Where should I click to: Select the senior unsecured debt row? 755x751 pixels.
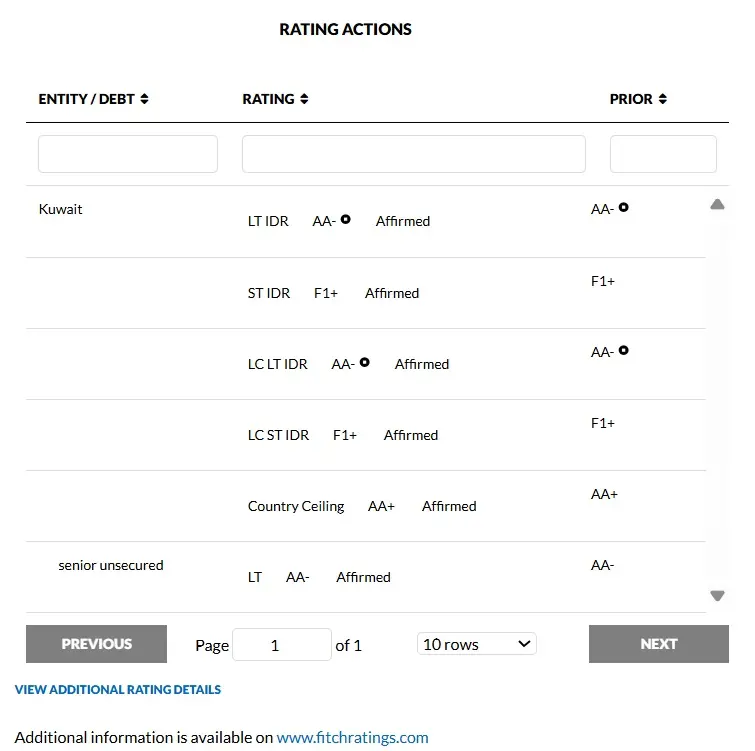coord(111,565)
